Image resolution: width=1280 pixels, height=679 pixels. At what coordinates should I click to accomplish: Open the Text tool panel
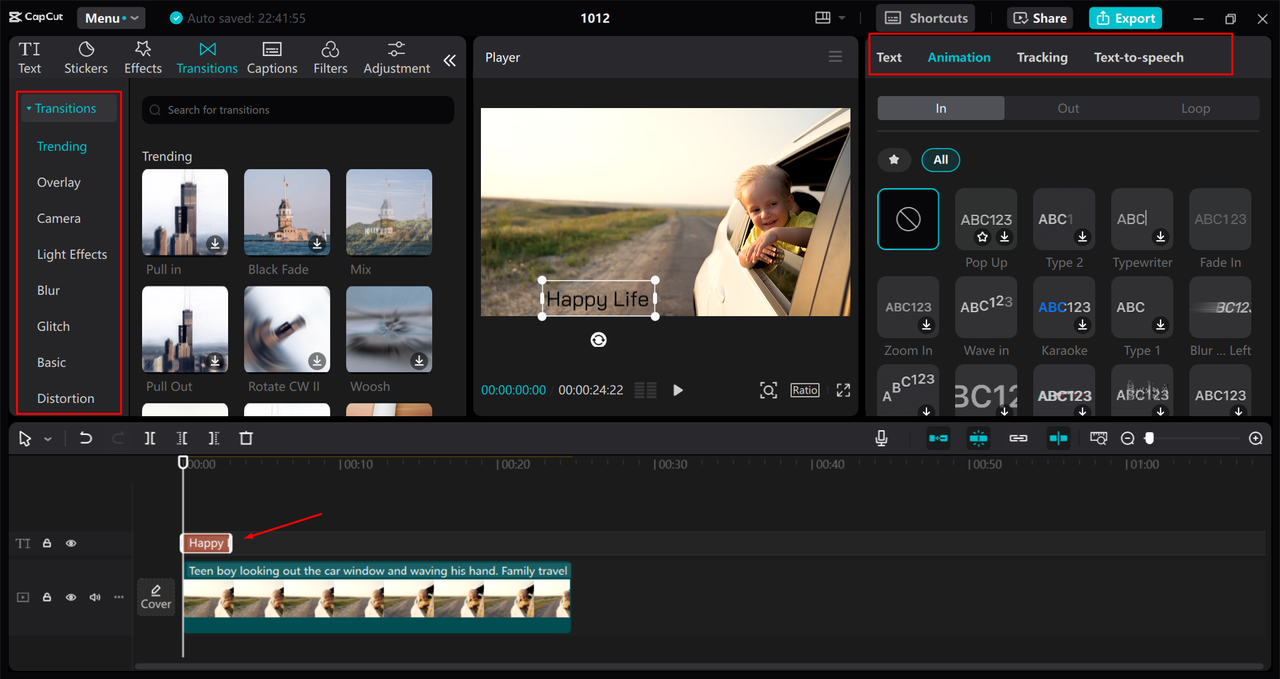(x=30, y=58)
